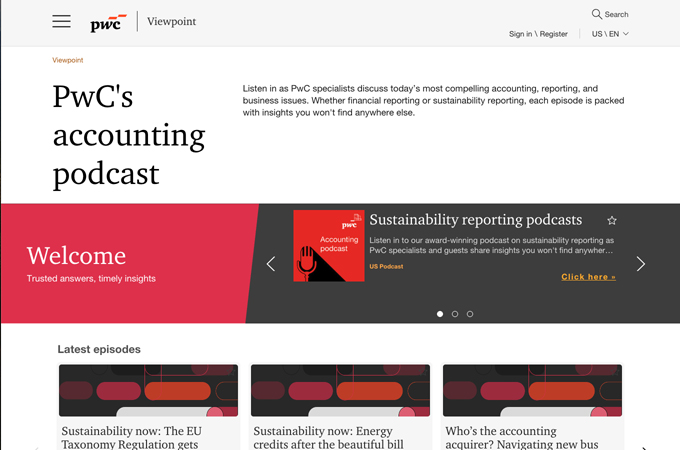This screenshot has width=680, height=450.
Task: Select the second carousel dot
Action: pyautogui.click(x=455, y=314)
